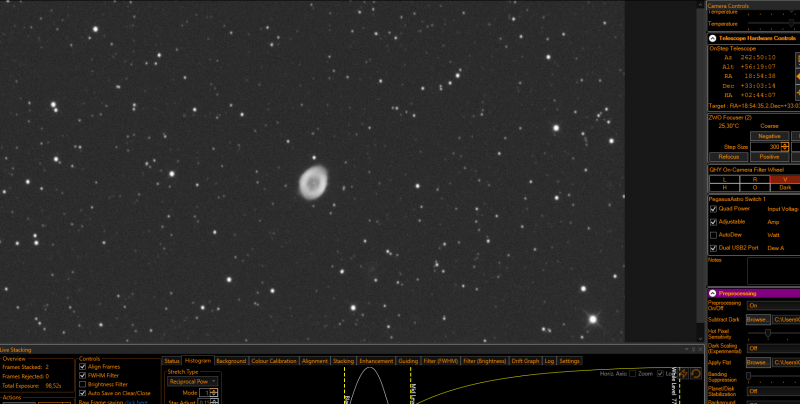Click the Live Stacking panel close icon
Screen dimensions: 800x404
coord(700,350)
